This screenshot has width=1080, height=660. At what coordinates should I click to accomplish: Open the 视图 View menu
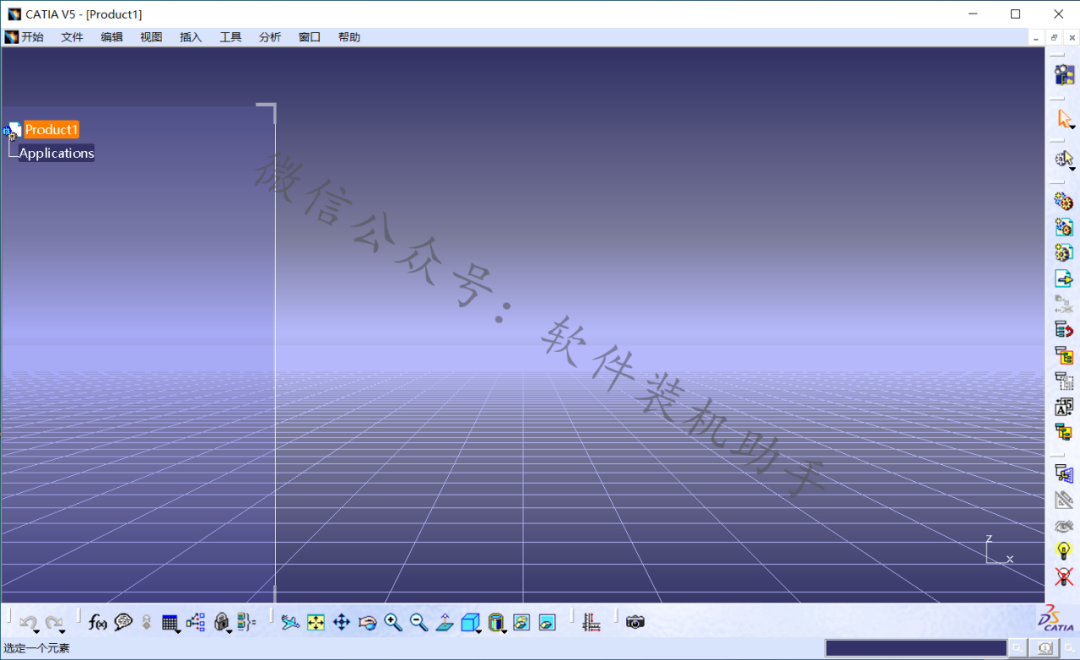151,37
